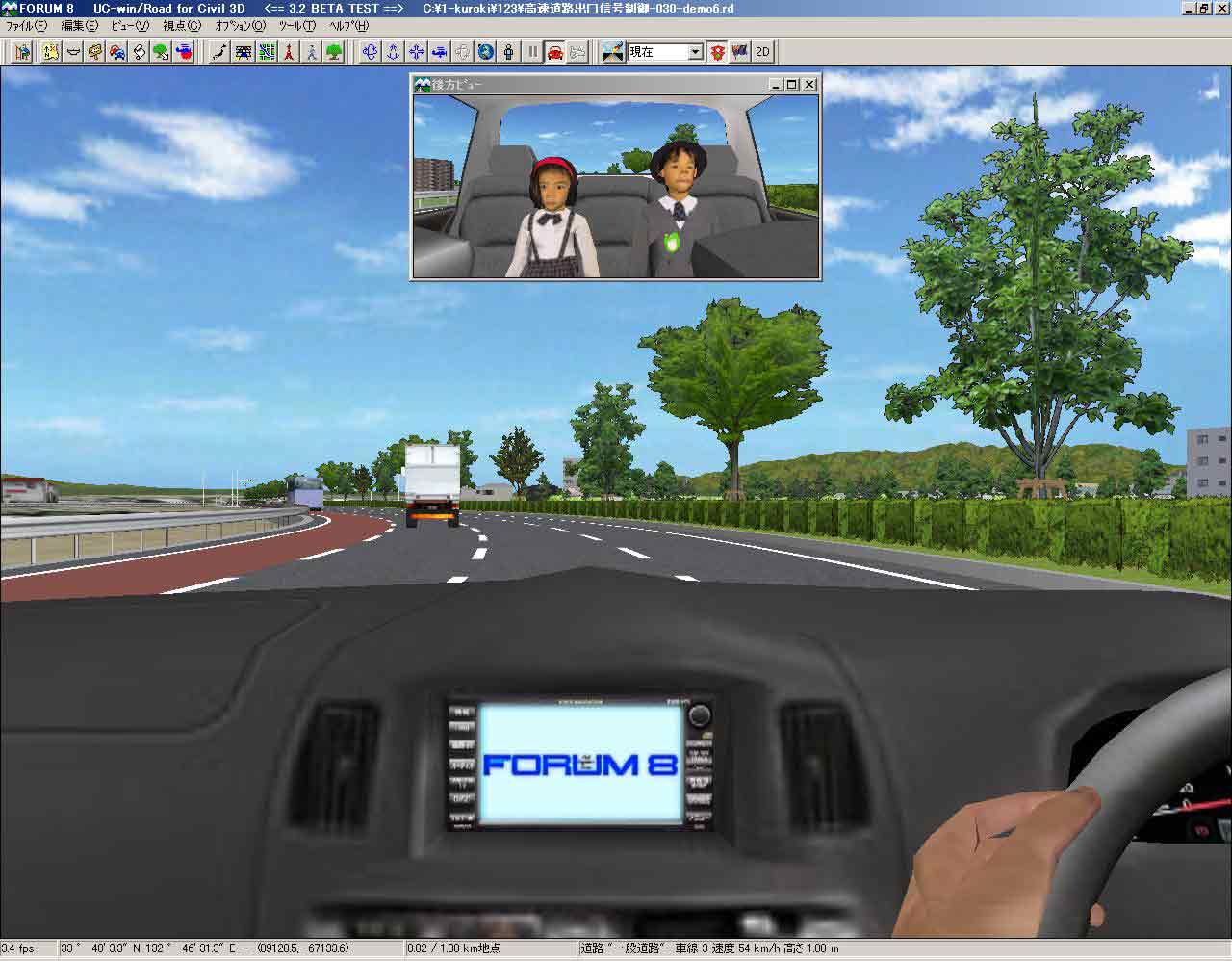Close the 後方ビュー rear view window
Image resolution: width=1232 pixels, height=961 pixels.
click(809, 85)
